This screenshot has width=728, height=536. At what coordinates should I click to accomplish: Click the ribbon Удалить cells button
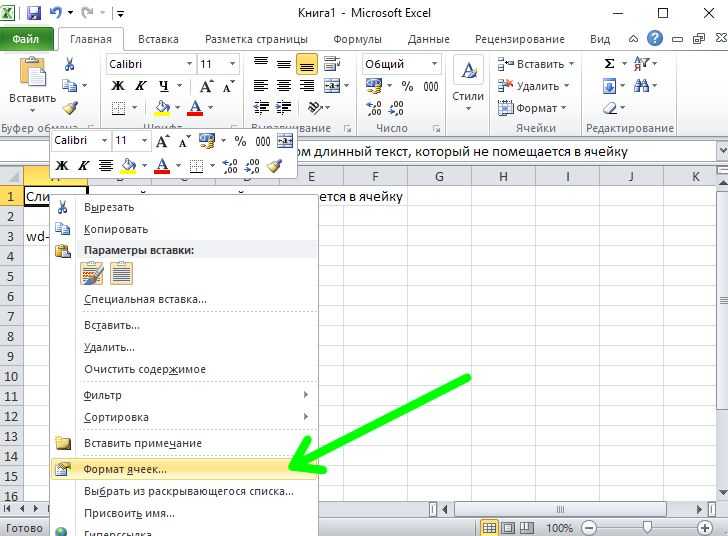pyautogui.click(x=533, y=86)
